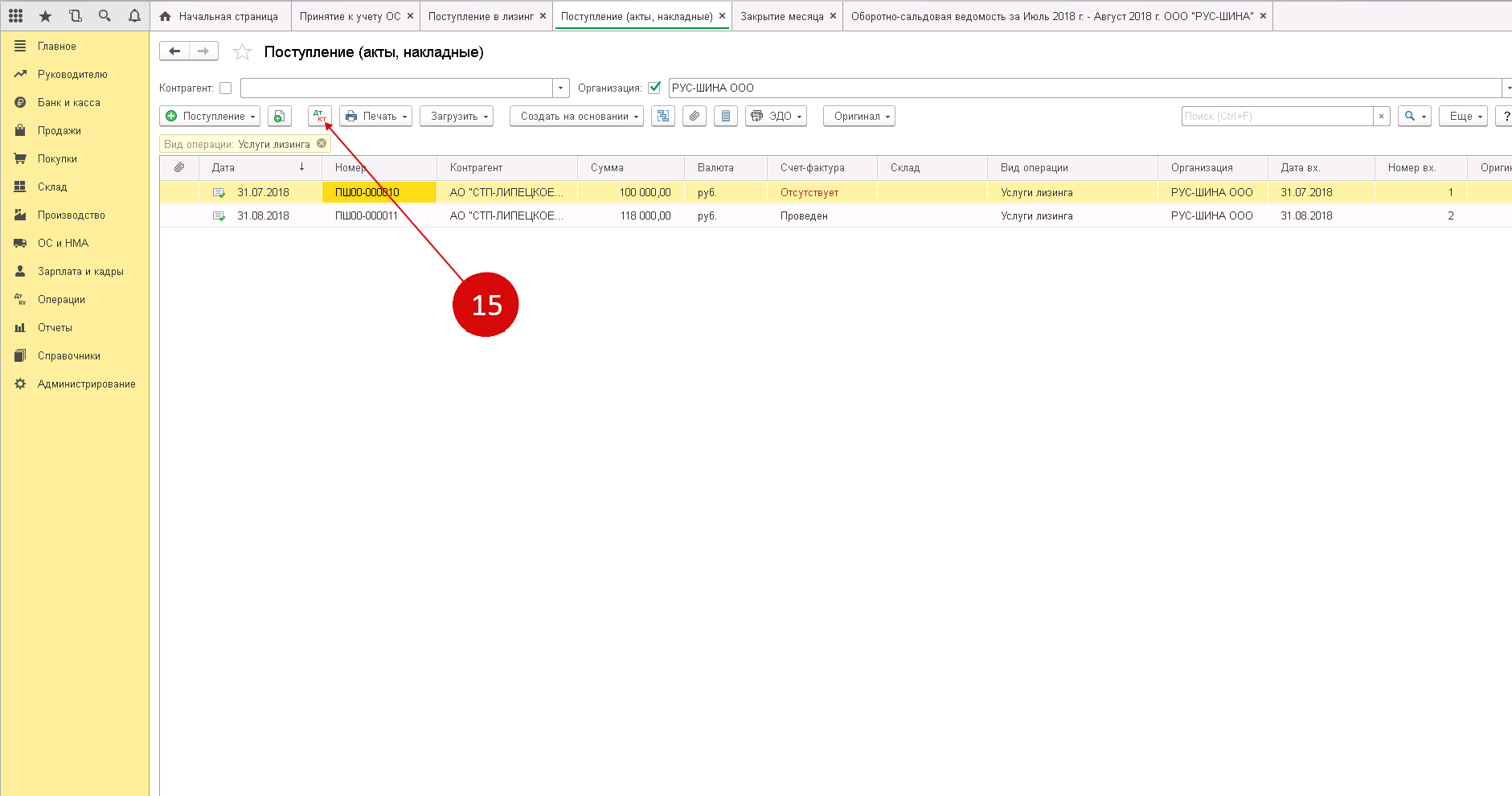Click the back navigation arrow

tap(174, 51)
